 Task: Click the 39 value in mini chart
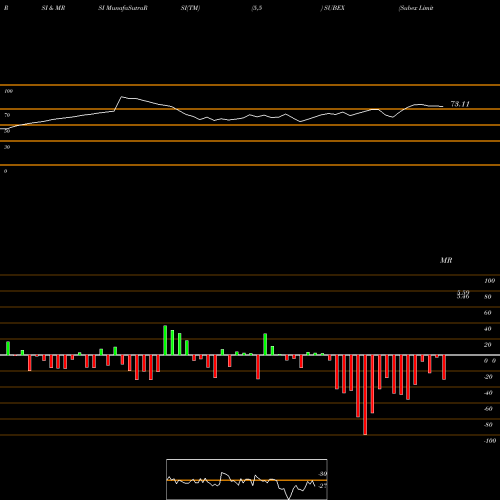point(323,474)
